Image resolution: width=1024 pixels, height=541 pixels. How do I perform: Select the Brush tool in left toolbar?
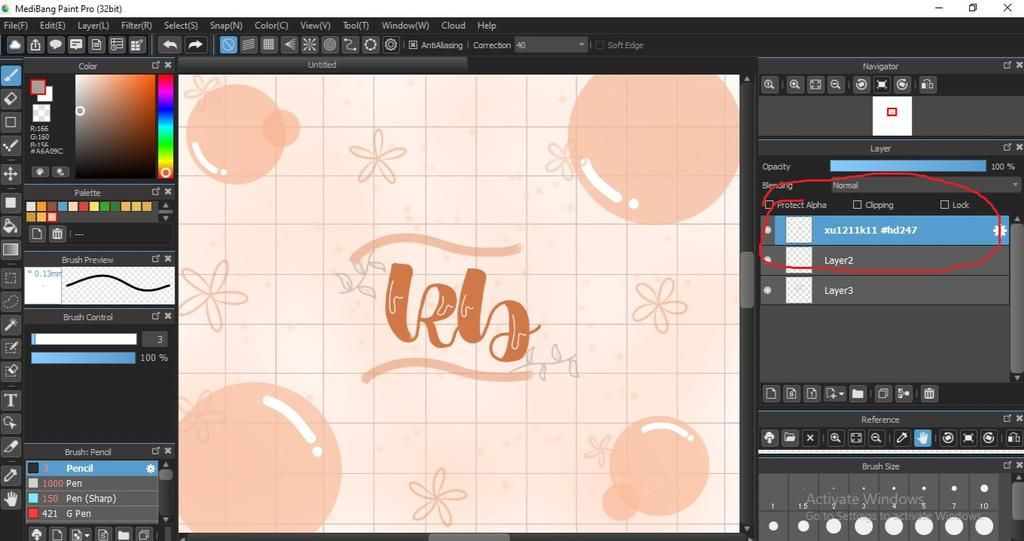click(11, 76)
